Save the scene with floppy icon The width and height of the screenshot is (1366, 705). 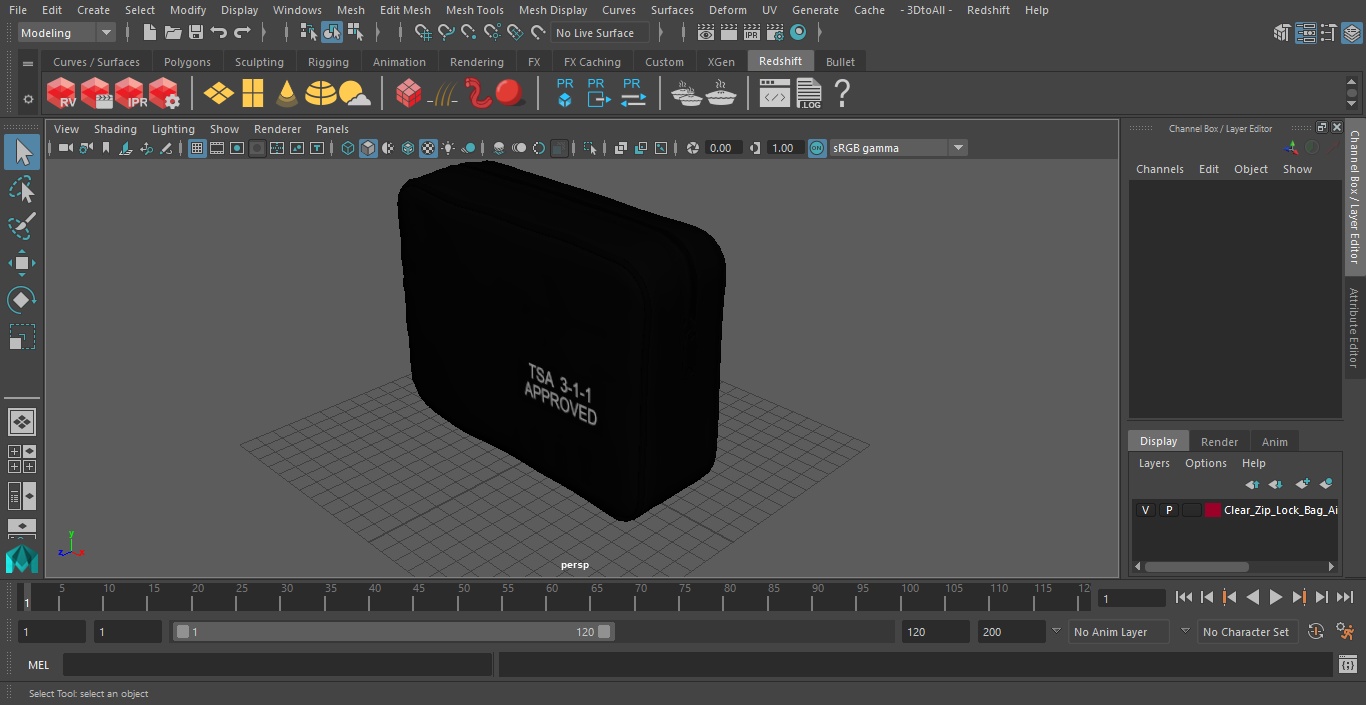[x=196, y=33]
